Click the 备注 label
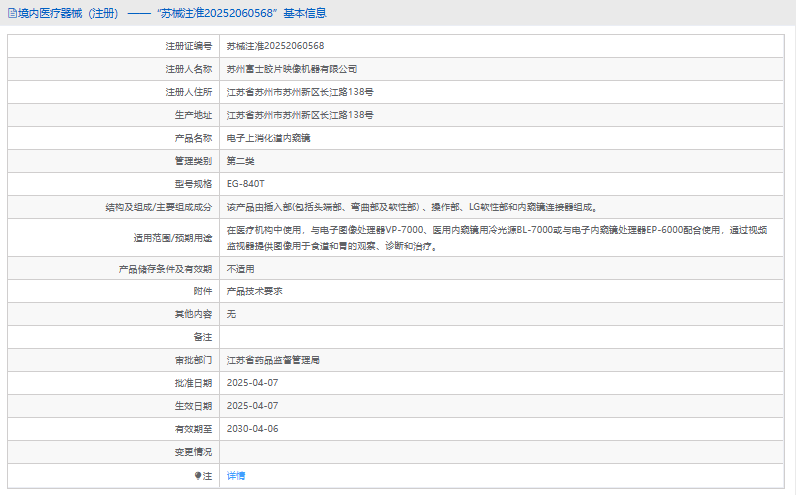Viewport: 796px width, 495px height. pyautogui.click(x=203, y=337)
